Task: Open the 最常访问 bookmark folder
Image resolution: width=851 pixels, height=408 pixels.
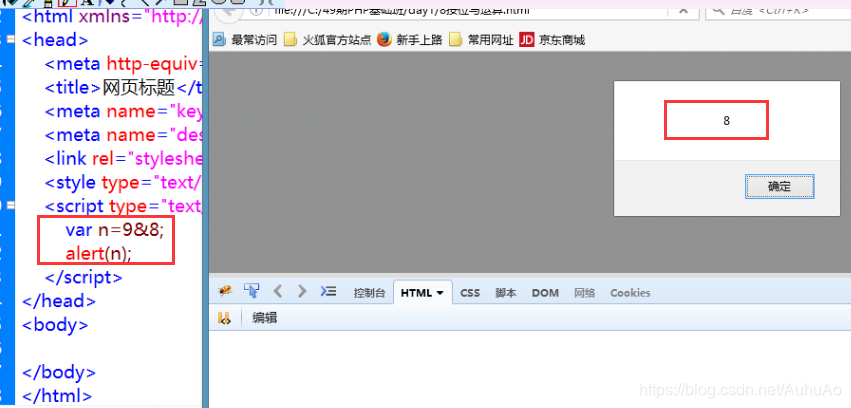Action: 245,40
